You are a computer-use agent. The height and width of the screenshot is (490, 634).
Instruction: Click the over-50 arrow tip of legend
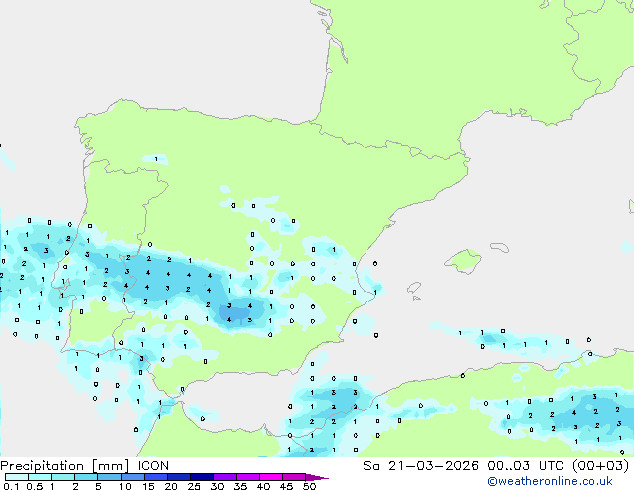pos(317,477)
